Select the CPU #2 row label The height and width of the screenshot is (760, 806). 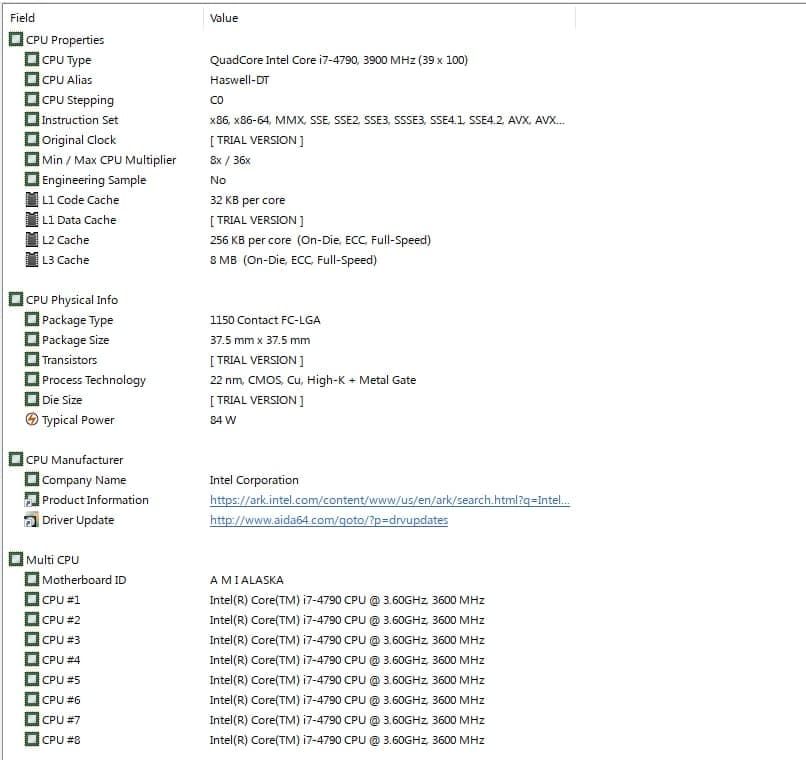click(61, 620)
